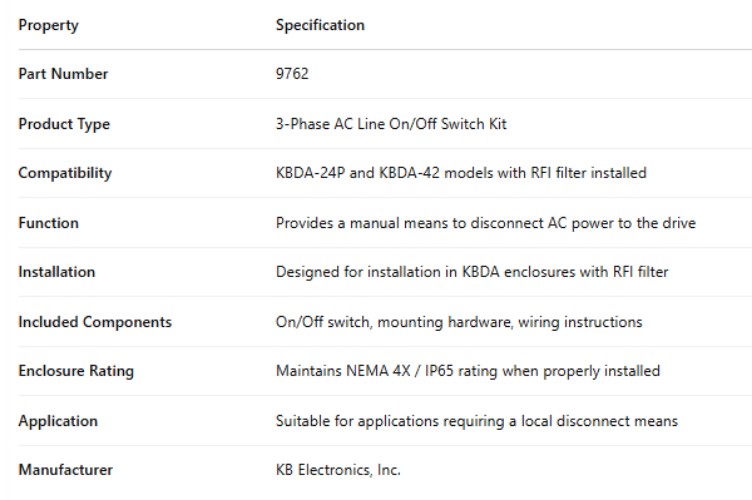Click the 3-Phase AC Line Switch Kit text
Image resolution: width=752 pixels, height=500 pixels.
[x=391, y=124]
